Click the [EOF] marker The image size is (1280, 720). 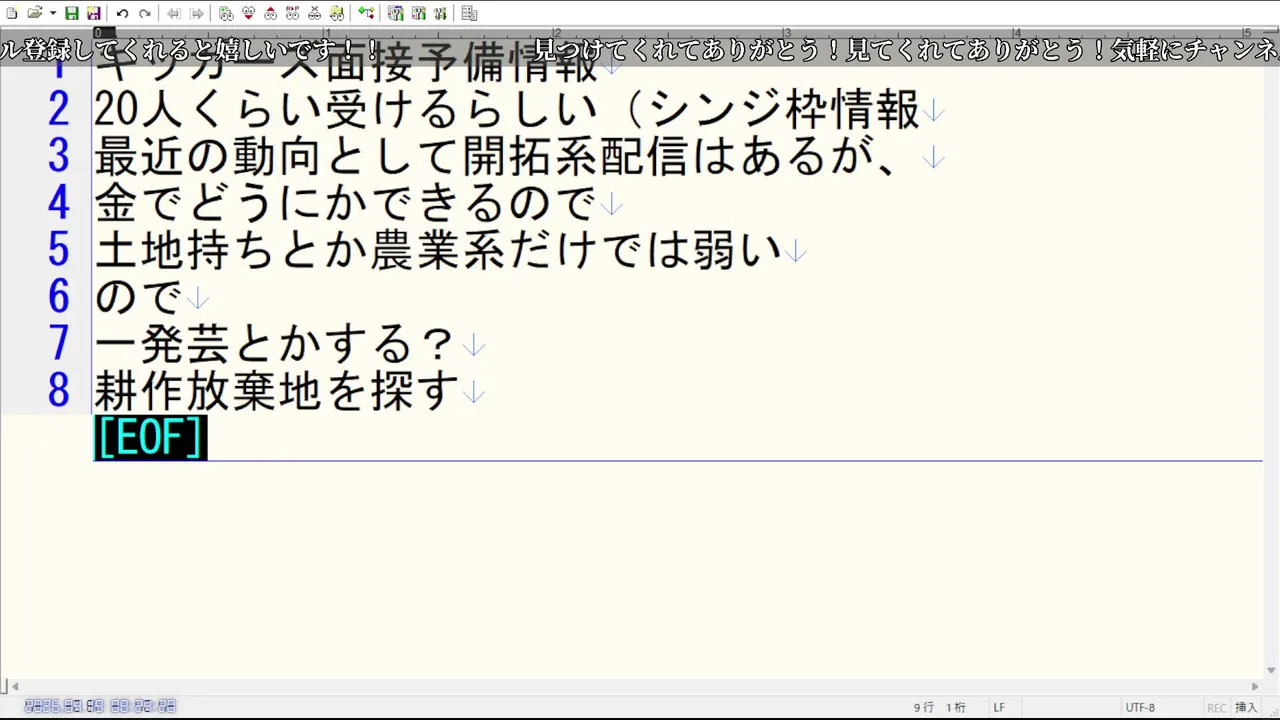(150, 438)
